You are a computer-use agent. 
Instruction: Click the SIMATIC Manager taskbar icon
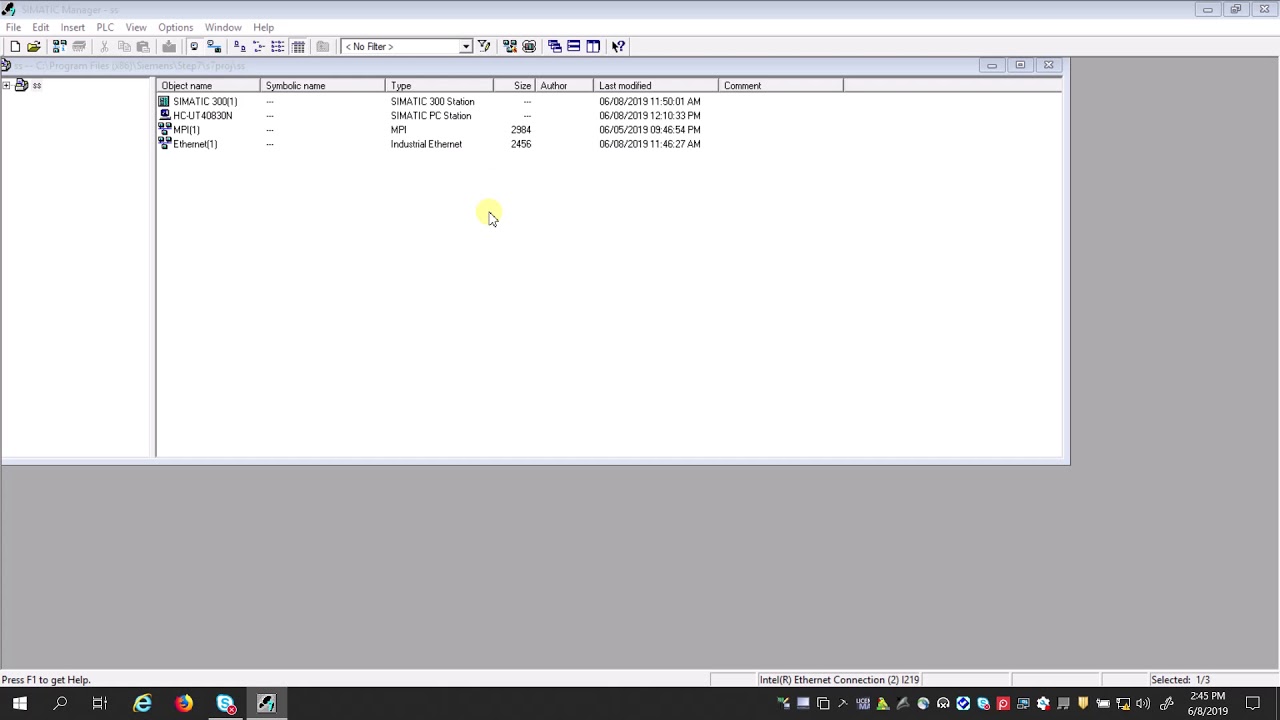click(x=266, y=703)
